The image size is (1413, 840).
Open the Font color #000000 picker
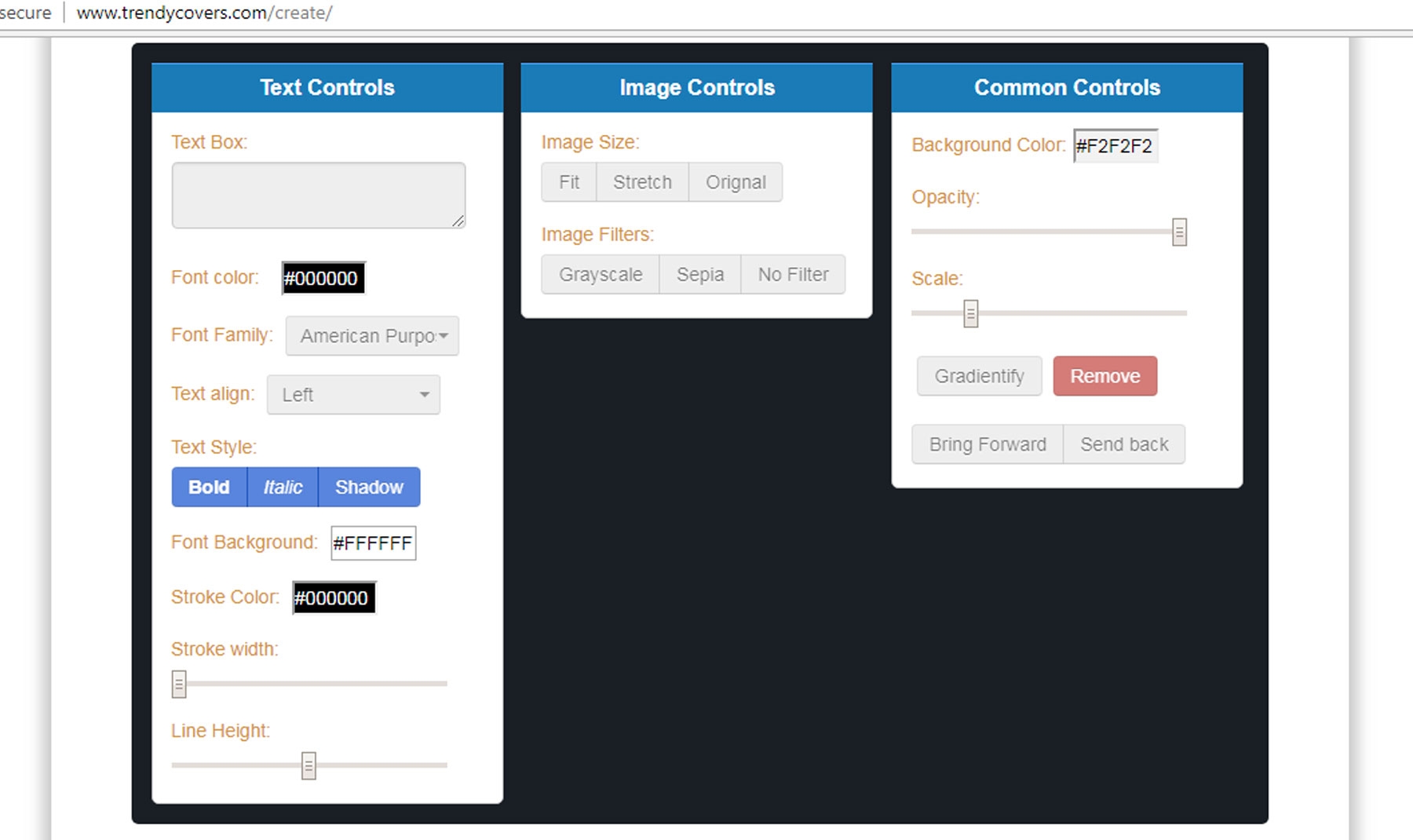[x=323, y=278]
